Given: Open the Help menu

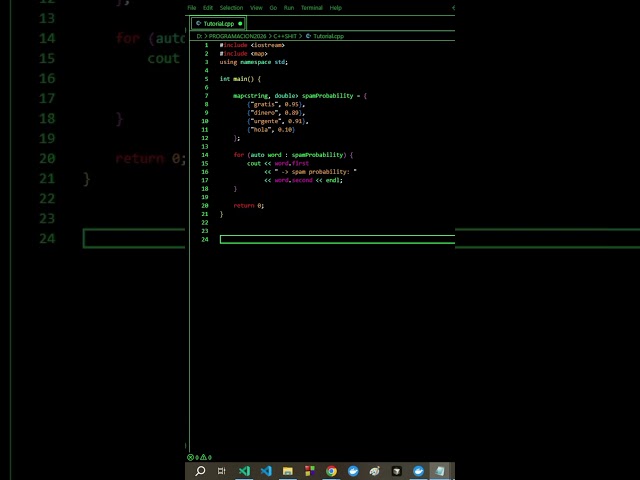Looking at the screenshot, I should pos(336,8).
